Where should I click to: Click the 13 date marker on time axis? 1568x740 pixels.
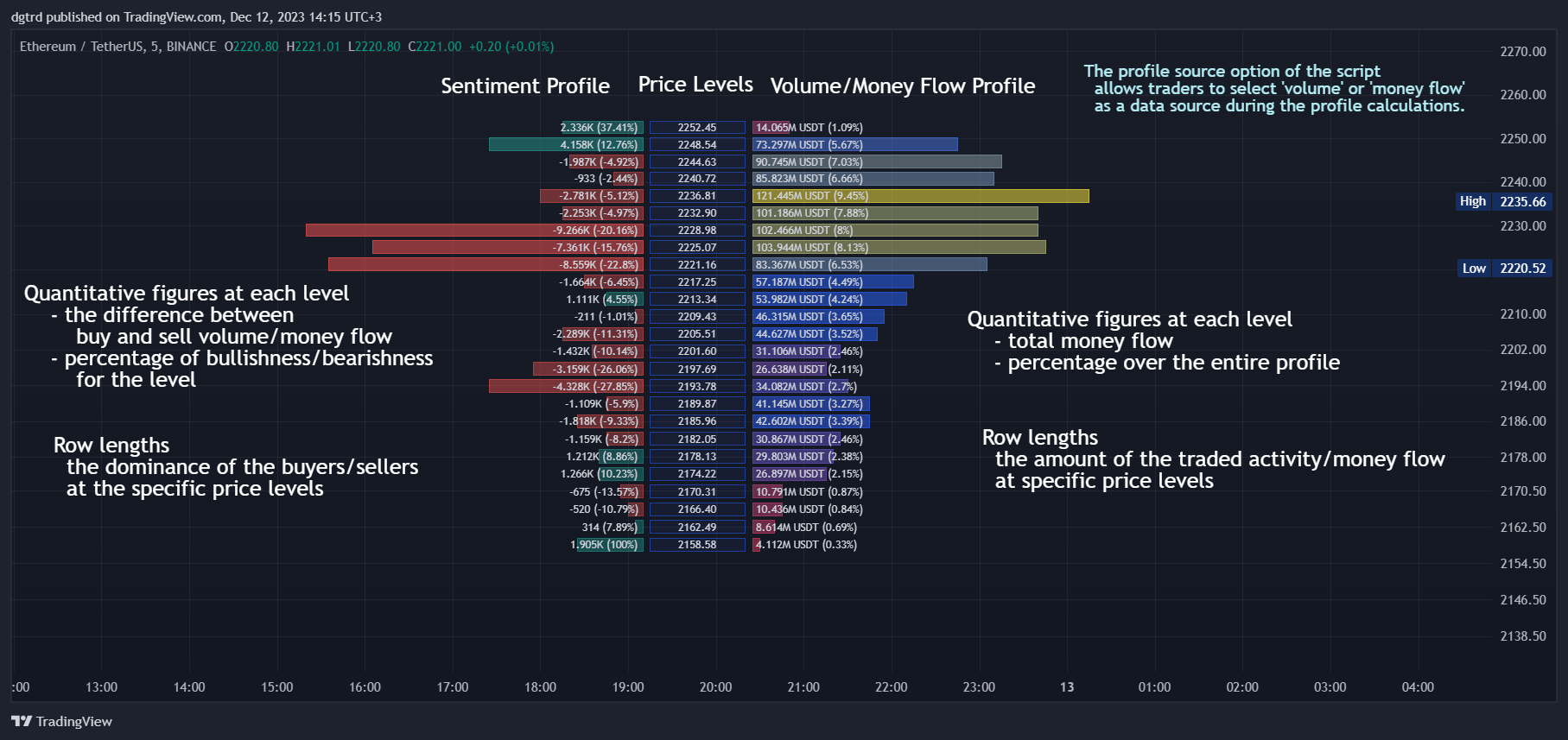pos(1067,687)
